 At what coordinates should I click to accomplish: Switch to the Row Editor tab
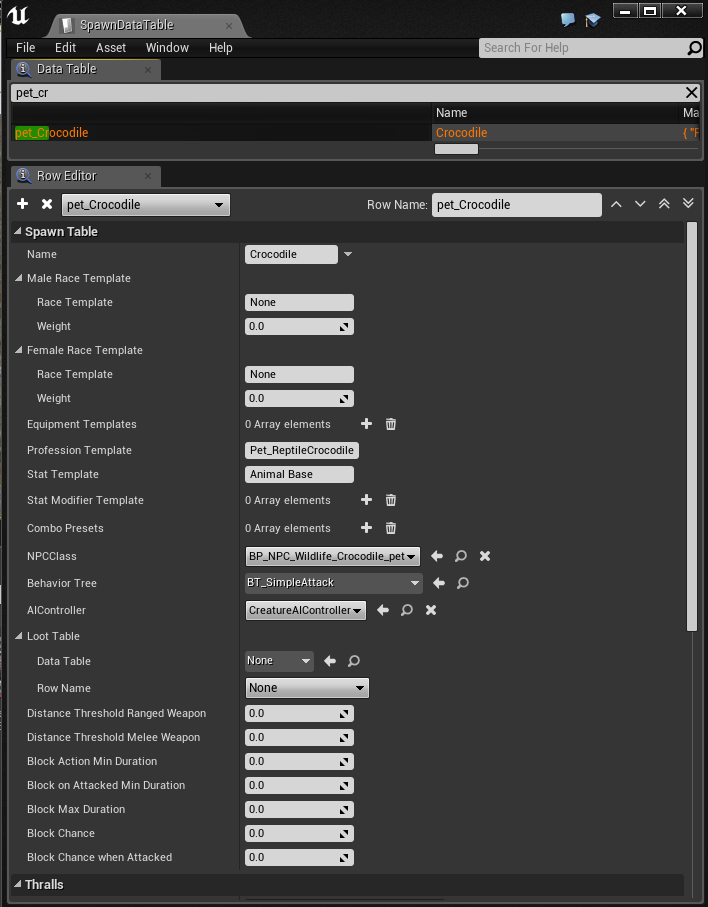tap(66, 176)
